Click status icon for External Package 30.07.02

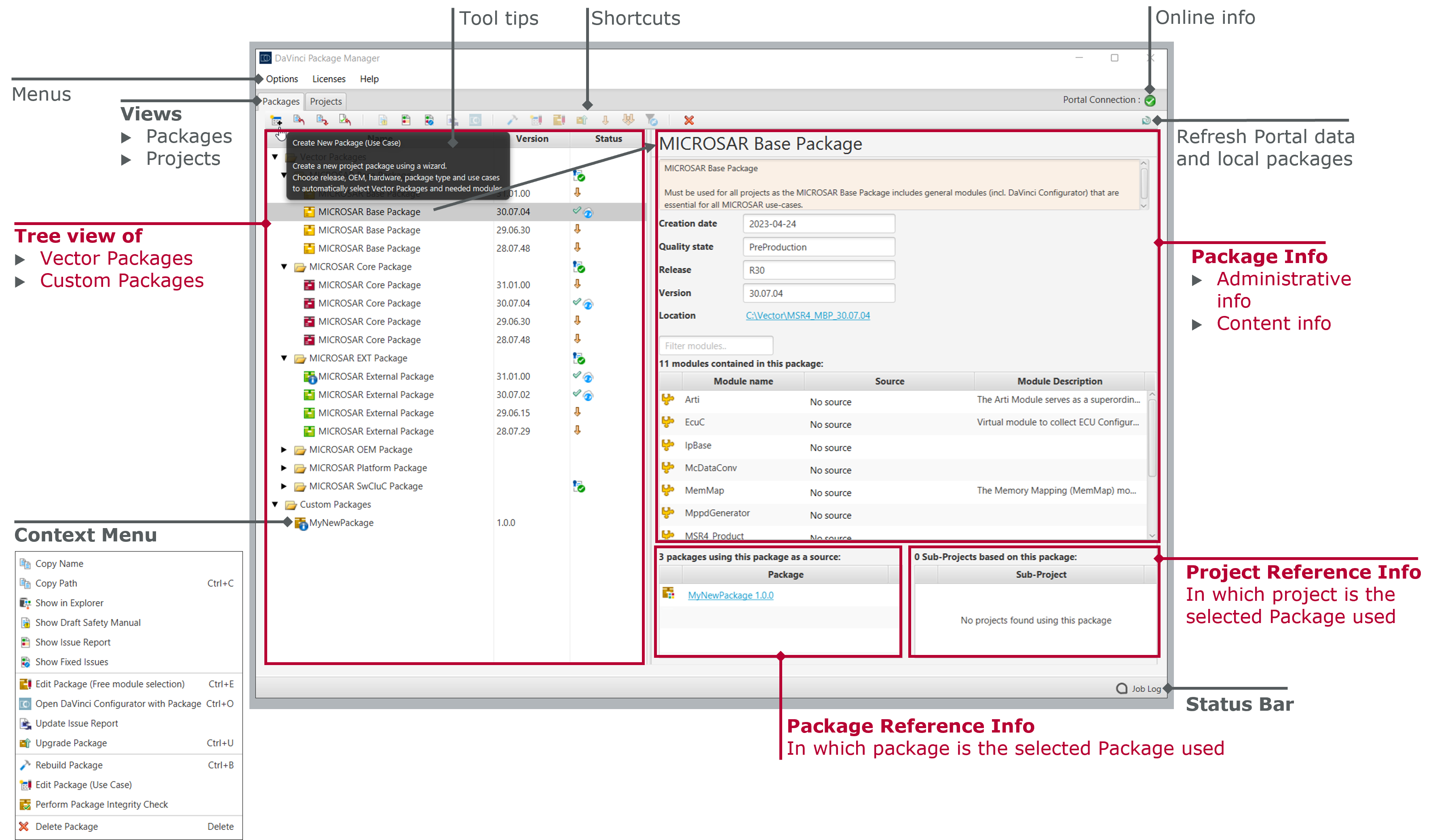(582, 394)
